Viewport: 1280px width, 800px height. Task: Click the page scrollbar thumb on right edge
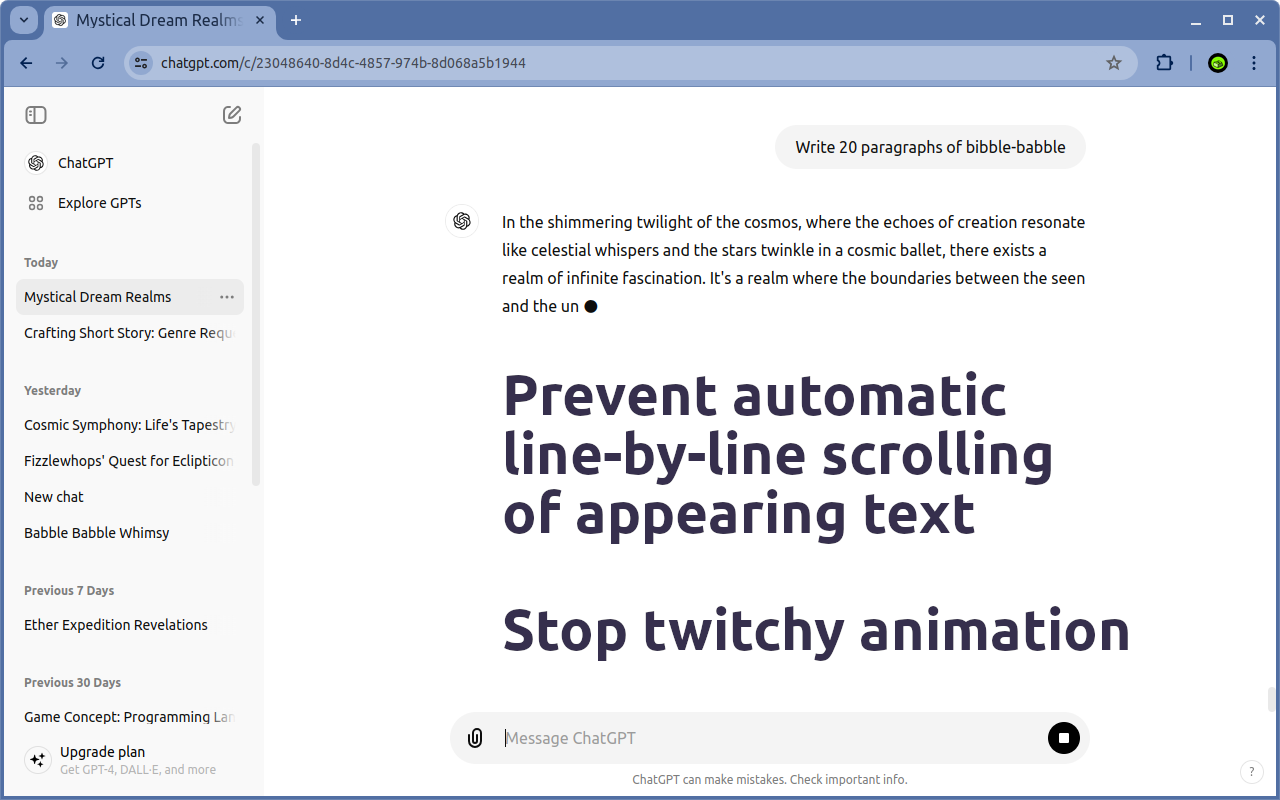tap(1271, 699)
